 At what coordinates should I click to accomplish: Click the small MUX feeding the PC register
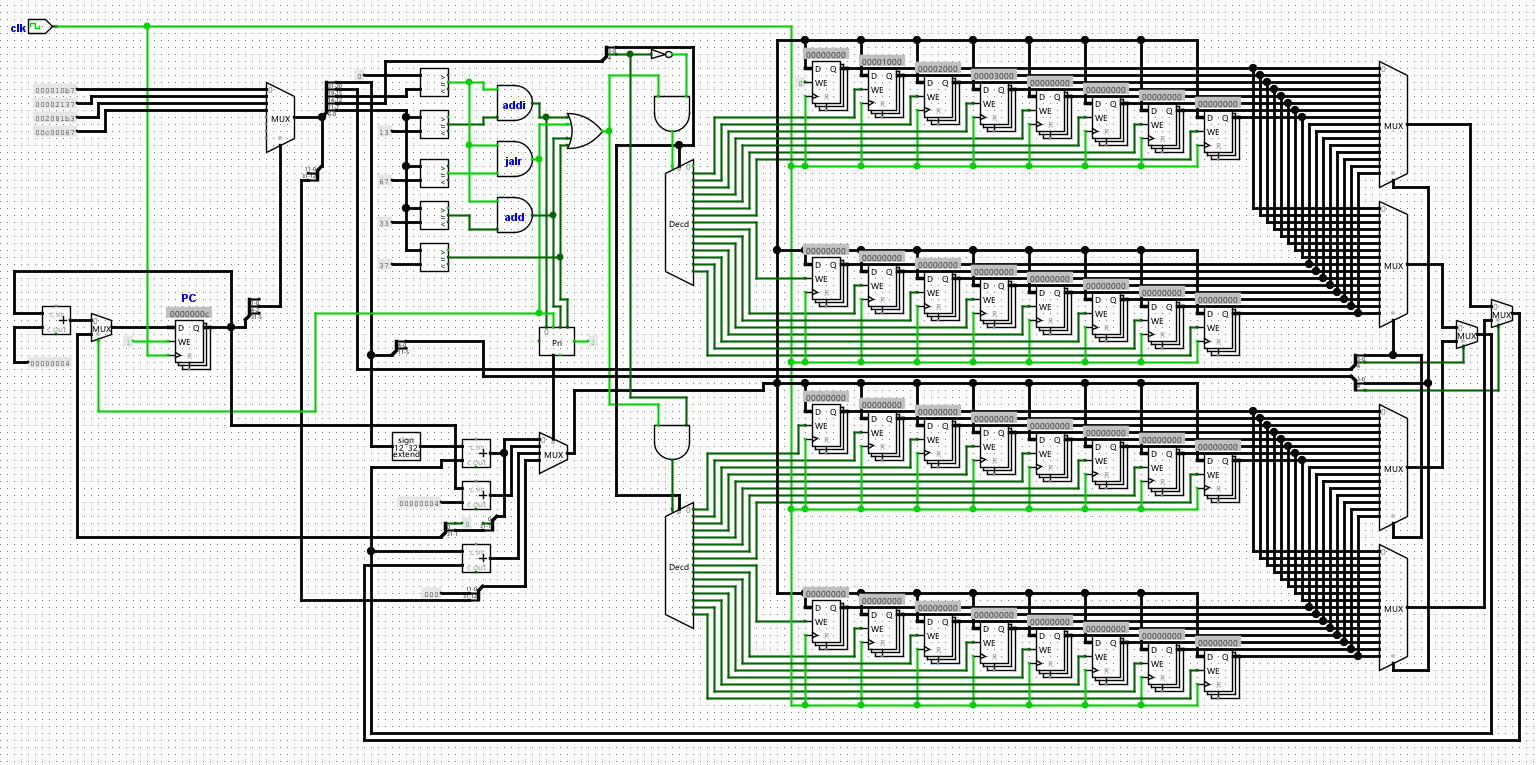[101, 327]
